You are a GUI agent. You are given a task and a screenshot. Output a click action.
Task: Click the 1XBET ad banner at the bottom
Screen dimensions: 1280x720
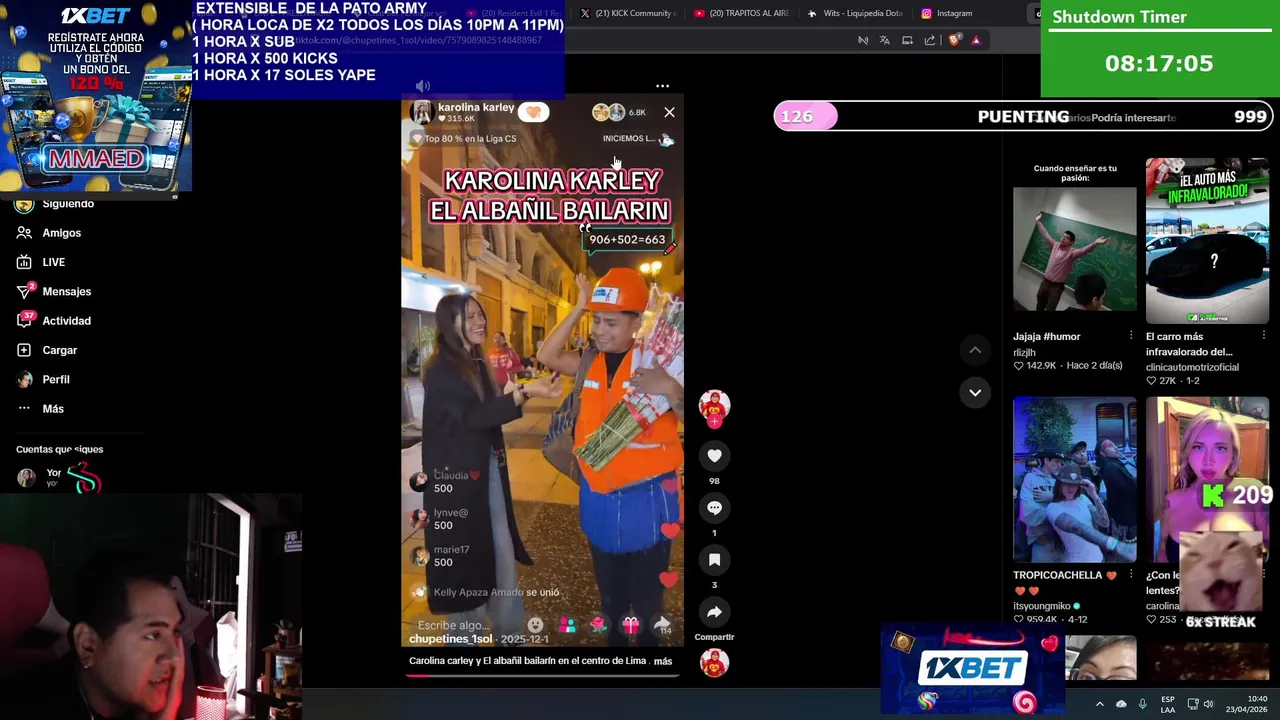pyautogui.click(x=972, y=668)
